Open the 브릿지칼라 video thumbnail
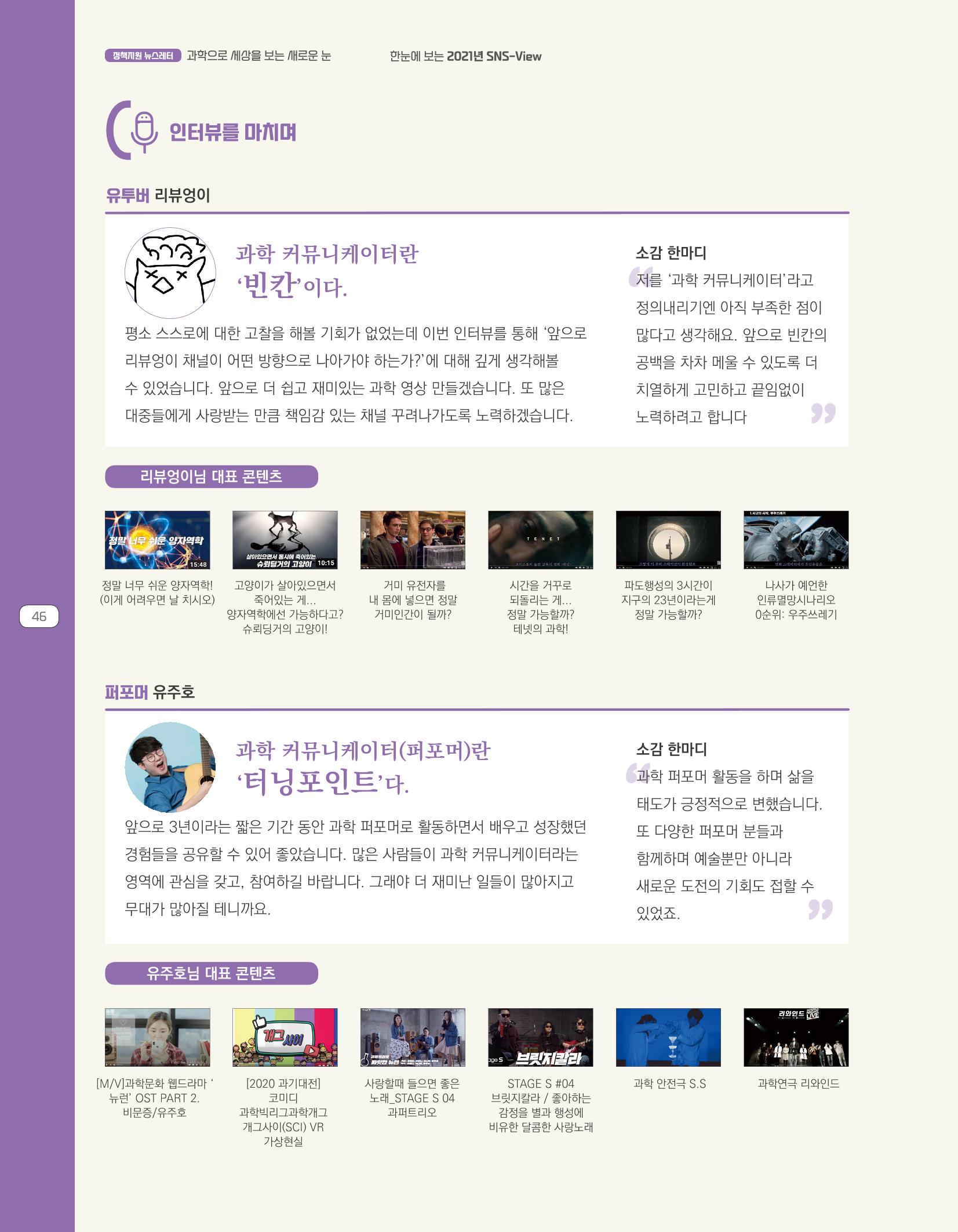The height and width of the screenshot is (1232, 958). [x=541, y=1037]
